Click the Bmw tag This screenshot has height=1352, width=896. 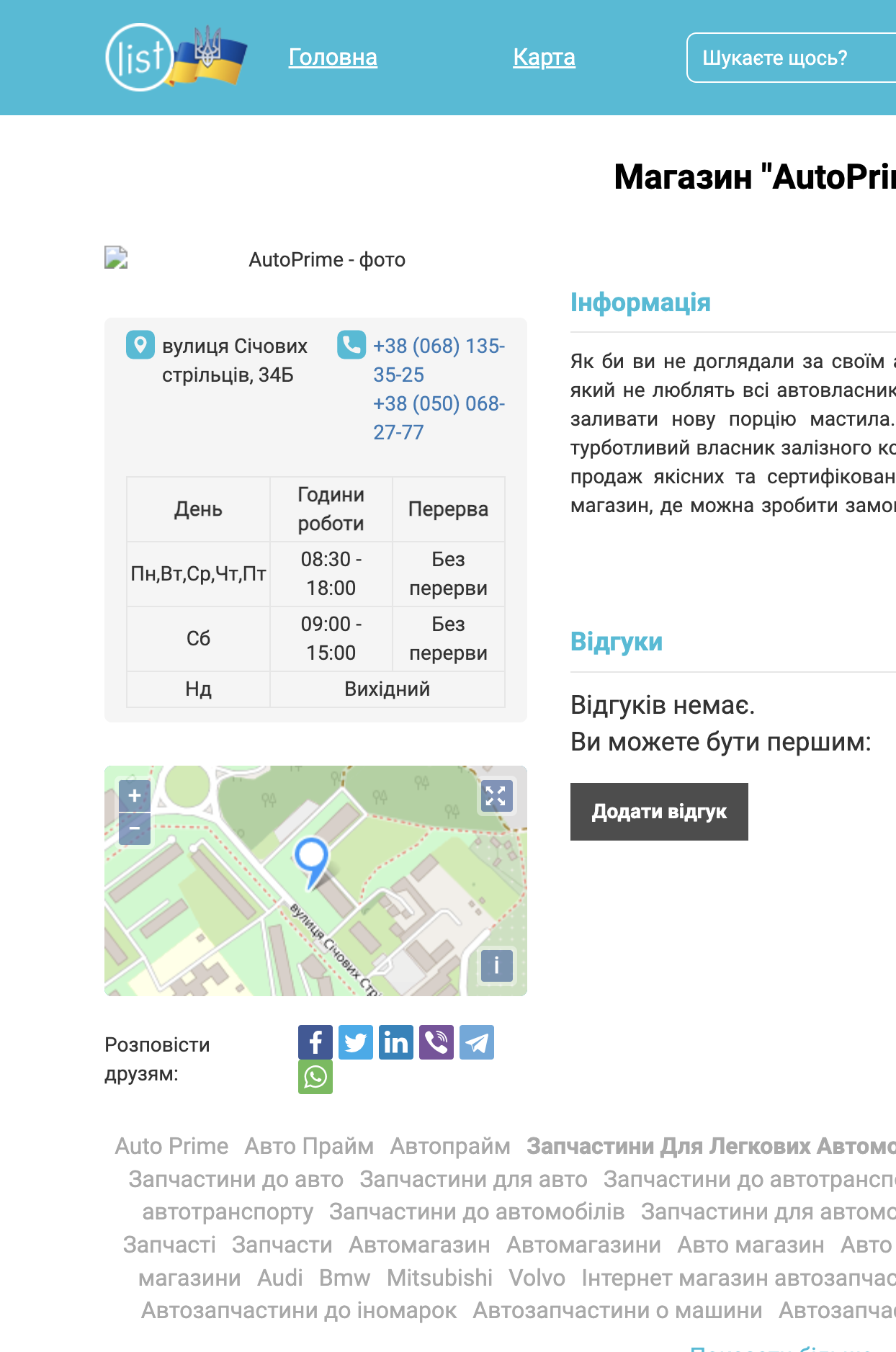coord(345,1278)
